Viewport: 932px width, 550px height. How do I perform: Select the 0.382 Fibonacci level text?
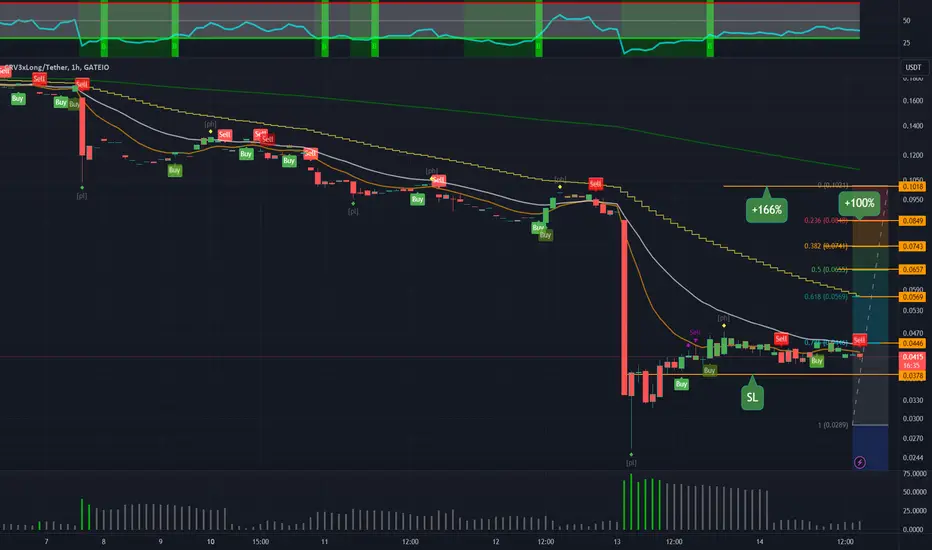[826, 246]
